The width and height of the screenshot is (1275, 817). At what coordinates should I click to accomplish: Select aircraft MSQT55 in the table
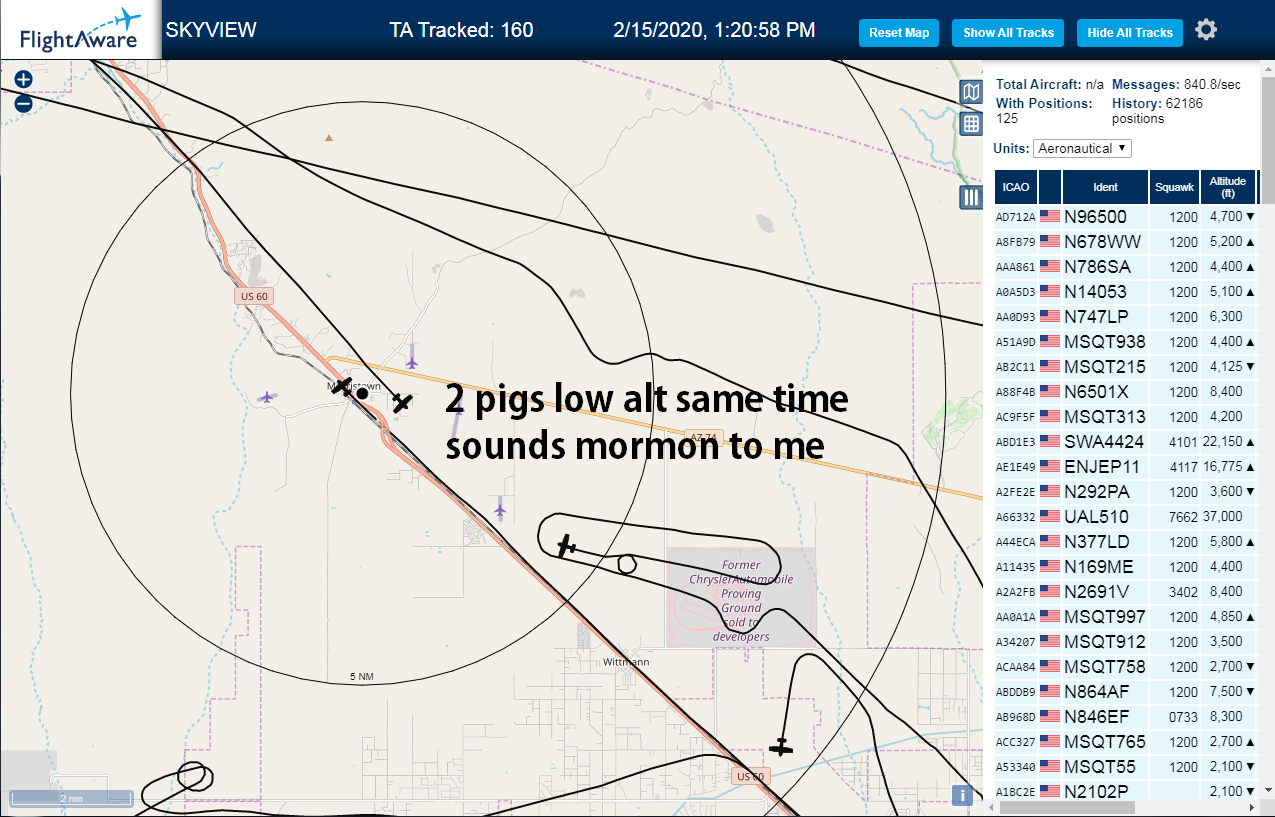coord(1126,766)
